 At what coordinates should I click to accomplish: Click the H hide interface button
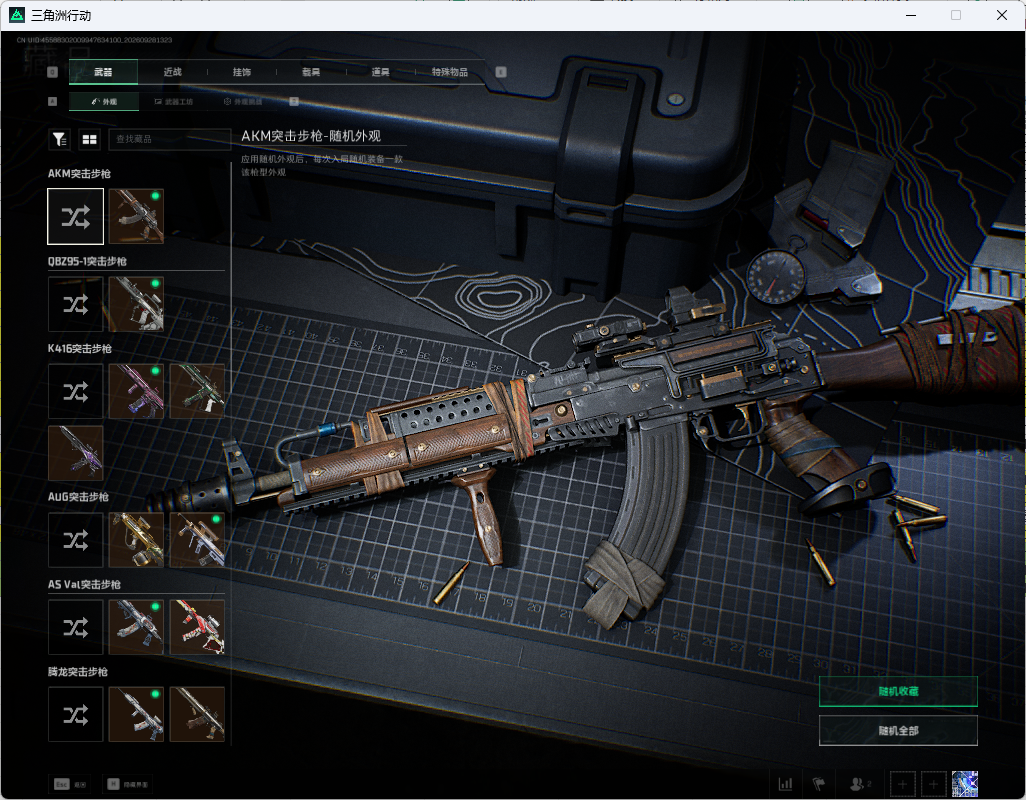click(128, 784)
